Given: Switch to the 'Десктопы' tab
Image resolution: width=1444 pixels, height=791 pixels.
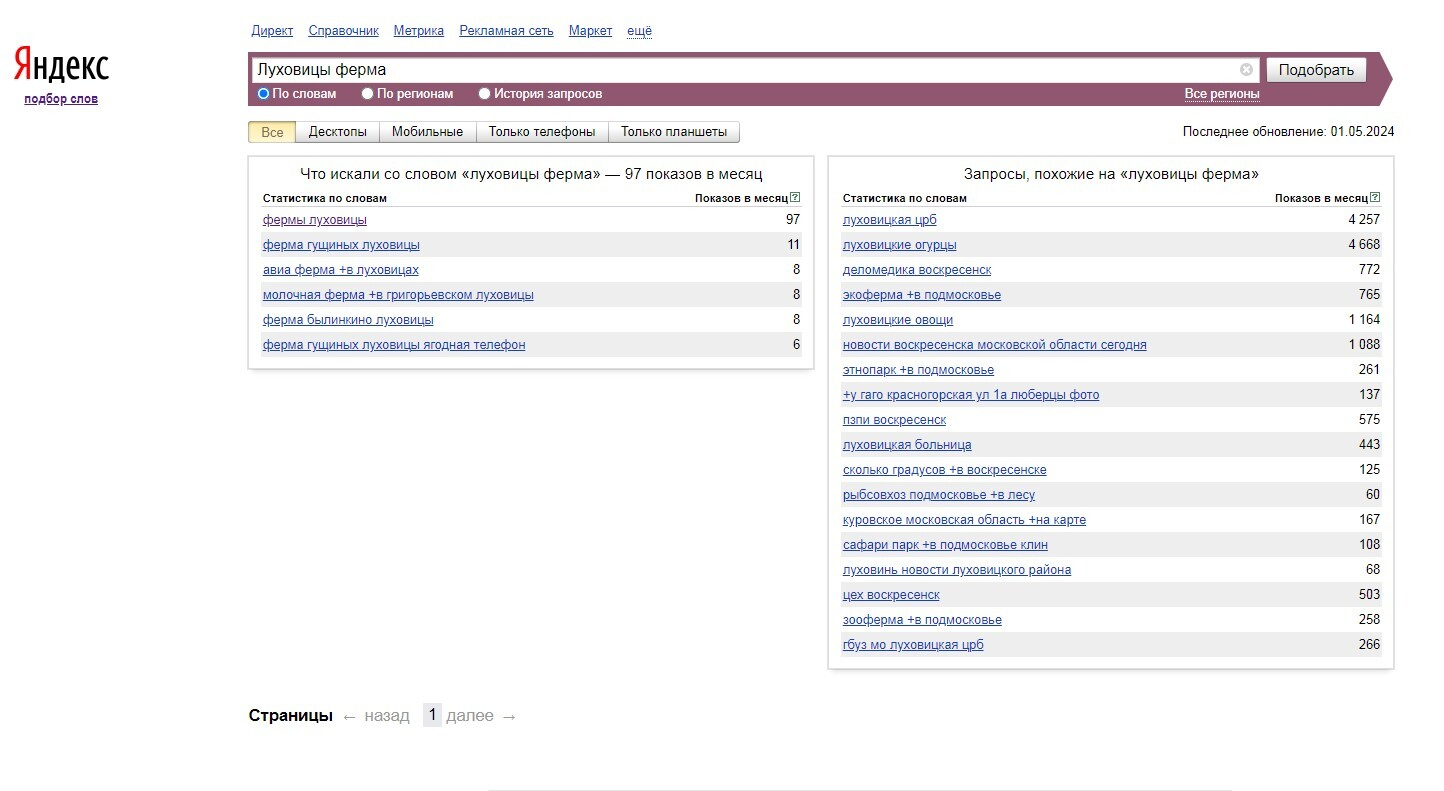Looking at the screenshot, I should [338, 132].
